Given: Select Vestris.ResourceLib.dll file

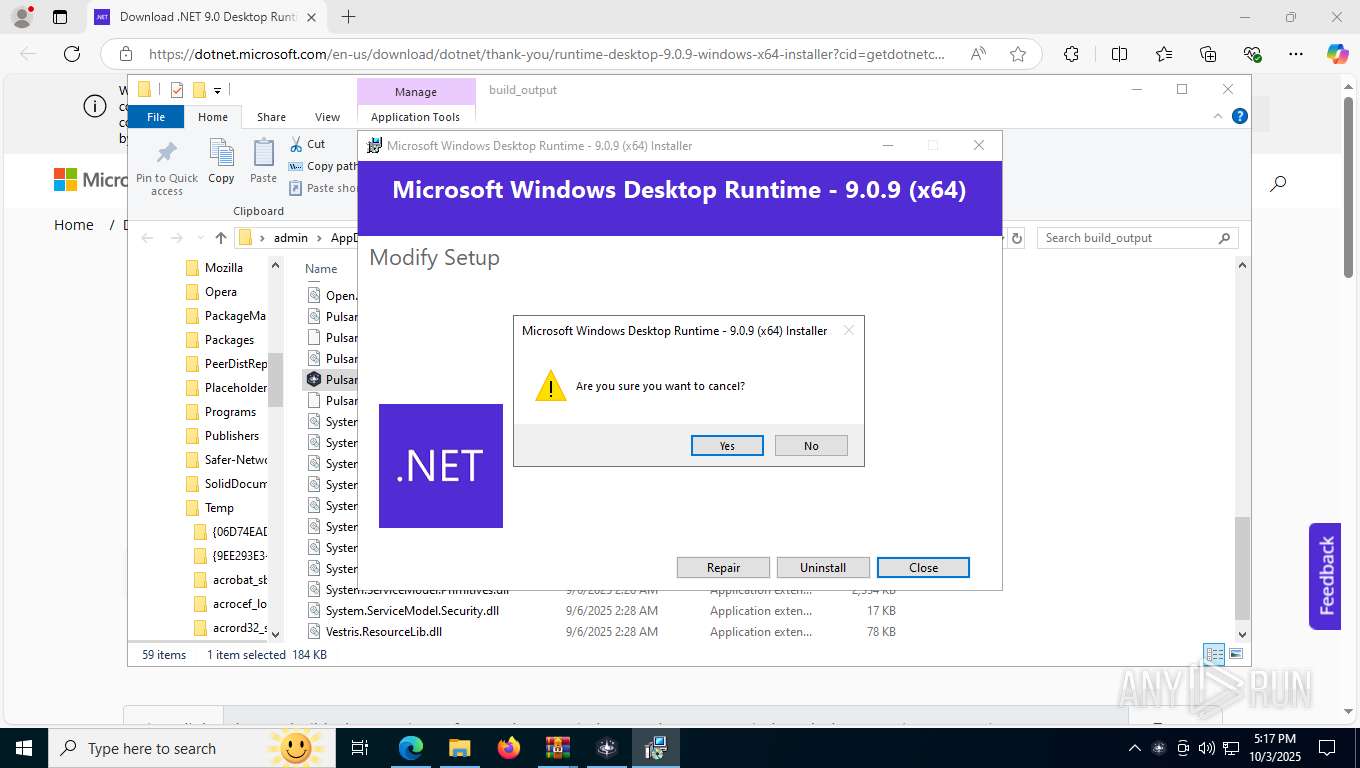Looking at the screenshot, I should point(383,632).
